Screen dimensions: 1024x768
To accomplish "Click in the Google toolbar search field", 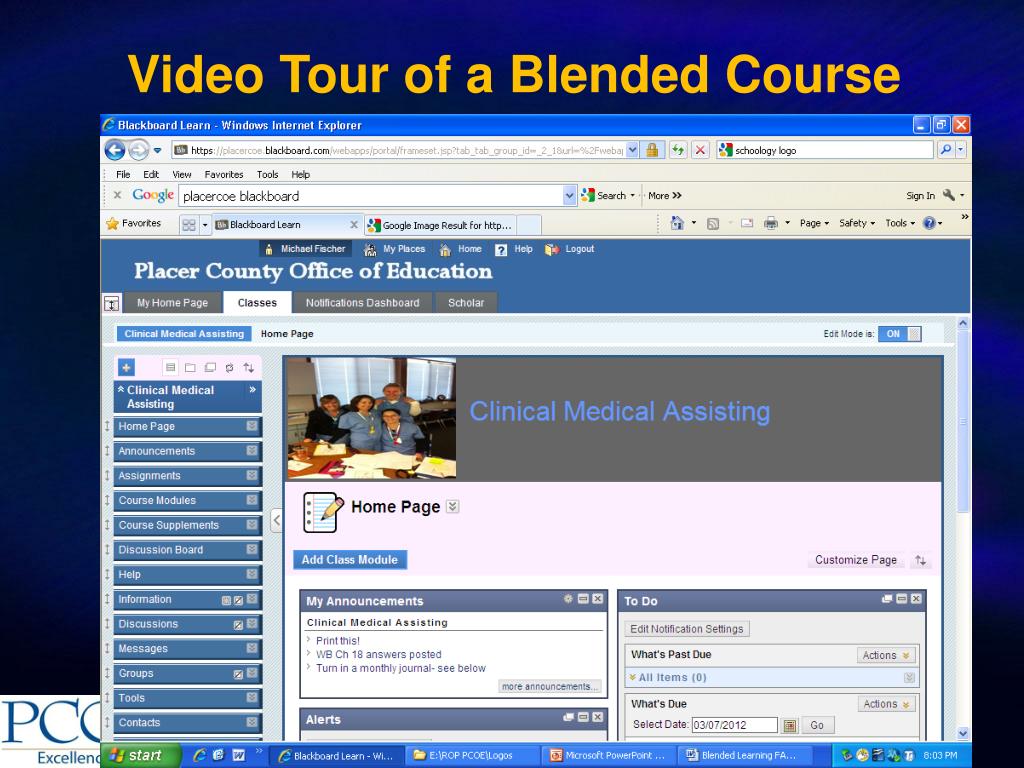I will tap(370, 196).
